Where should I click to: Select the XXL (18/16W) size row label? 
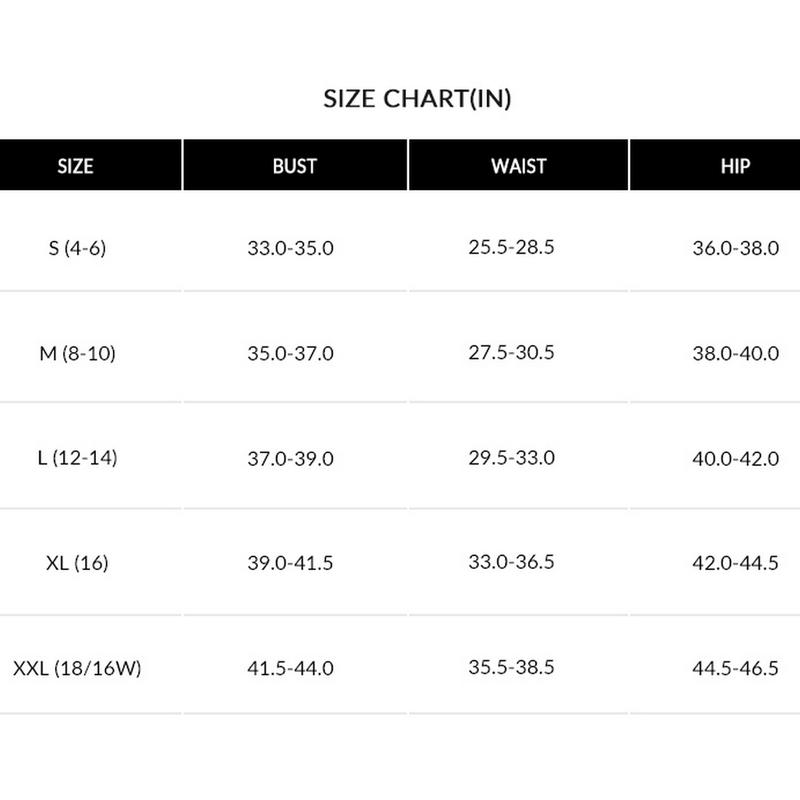pos(77,669)
